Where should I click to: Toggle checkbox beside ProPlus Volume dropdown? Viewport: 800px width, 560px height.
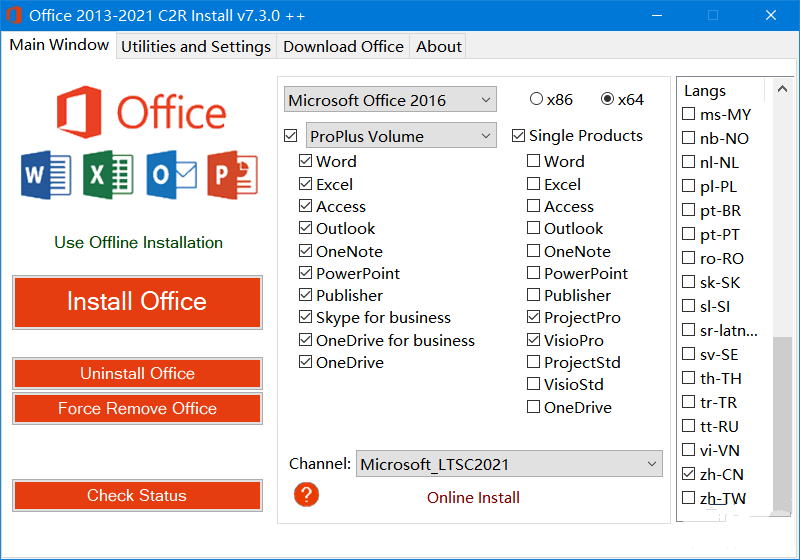(x=291, y=136)
